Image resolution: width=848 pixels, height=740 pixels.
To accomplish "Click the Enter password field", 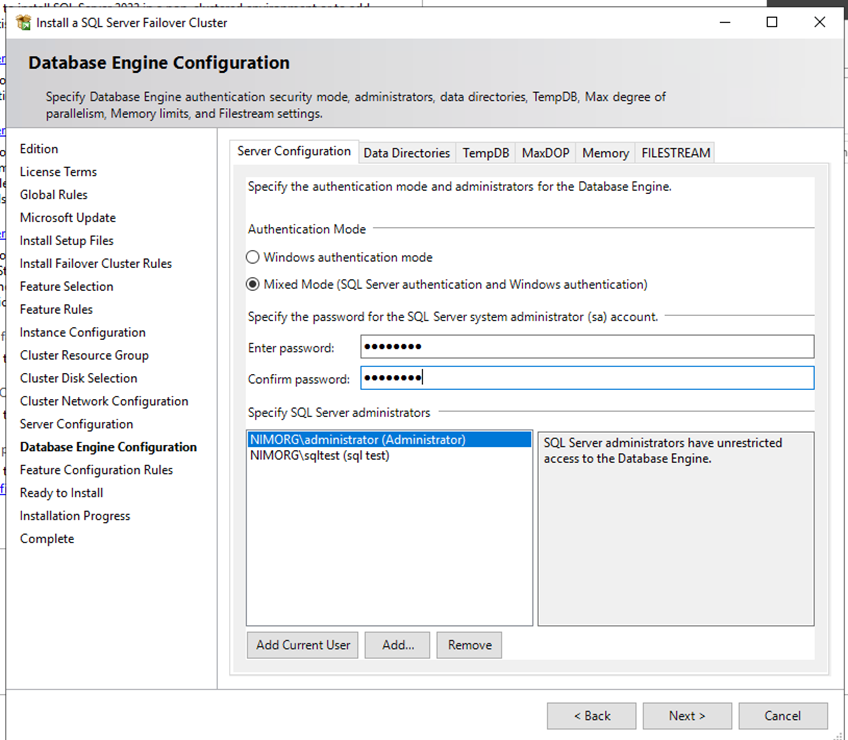I will 585,347.
